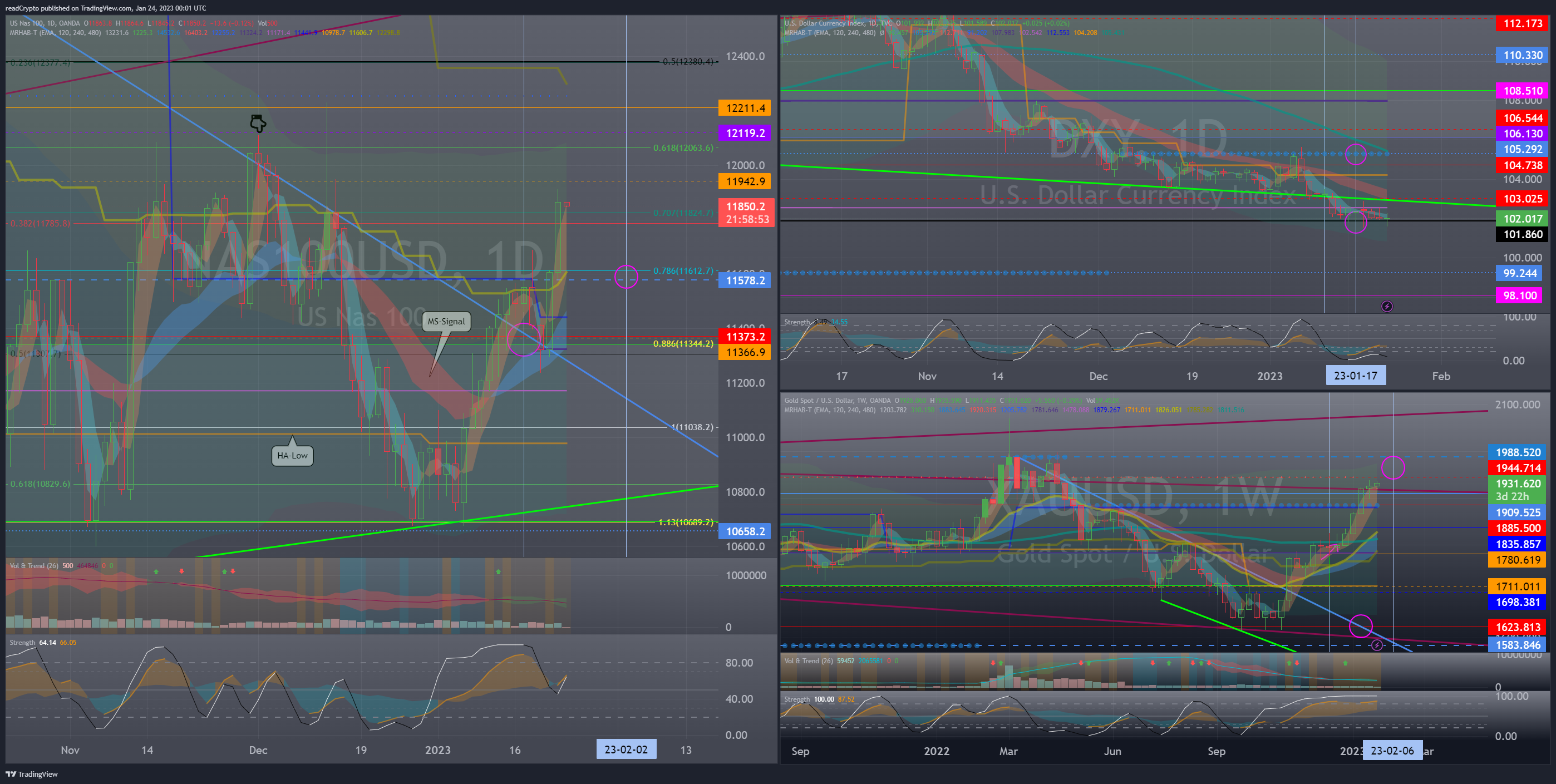1556x784 pixels.
Task: Click the Strength 100.00 legend on Gold chart
Action: [x=809, y=699]
